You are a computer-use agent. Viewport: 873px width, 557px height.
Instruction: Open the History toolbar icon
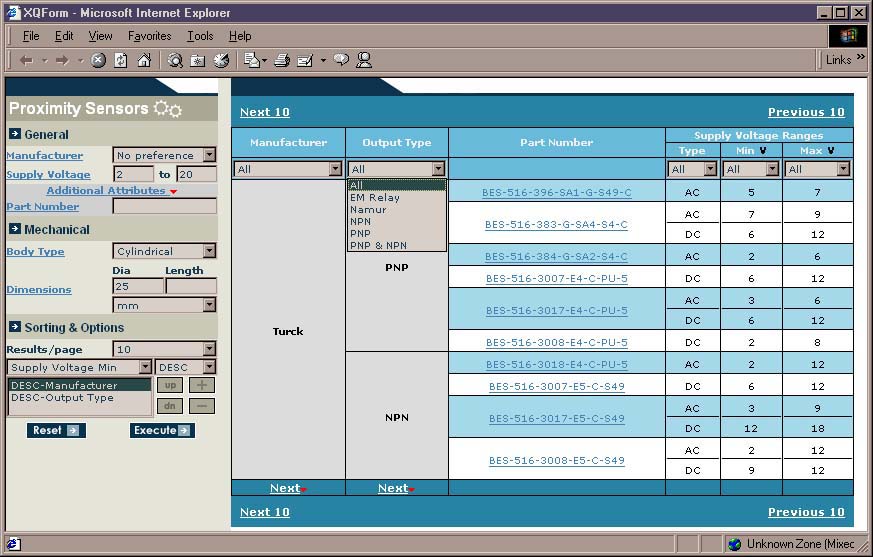(222, 60)
